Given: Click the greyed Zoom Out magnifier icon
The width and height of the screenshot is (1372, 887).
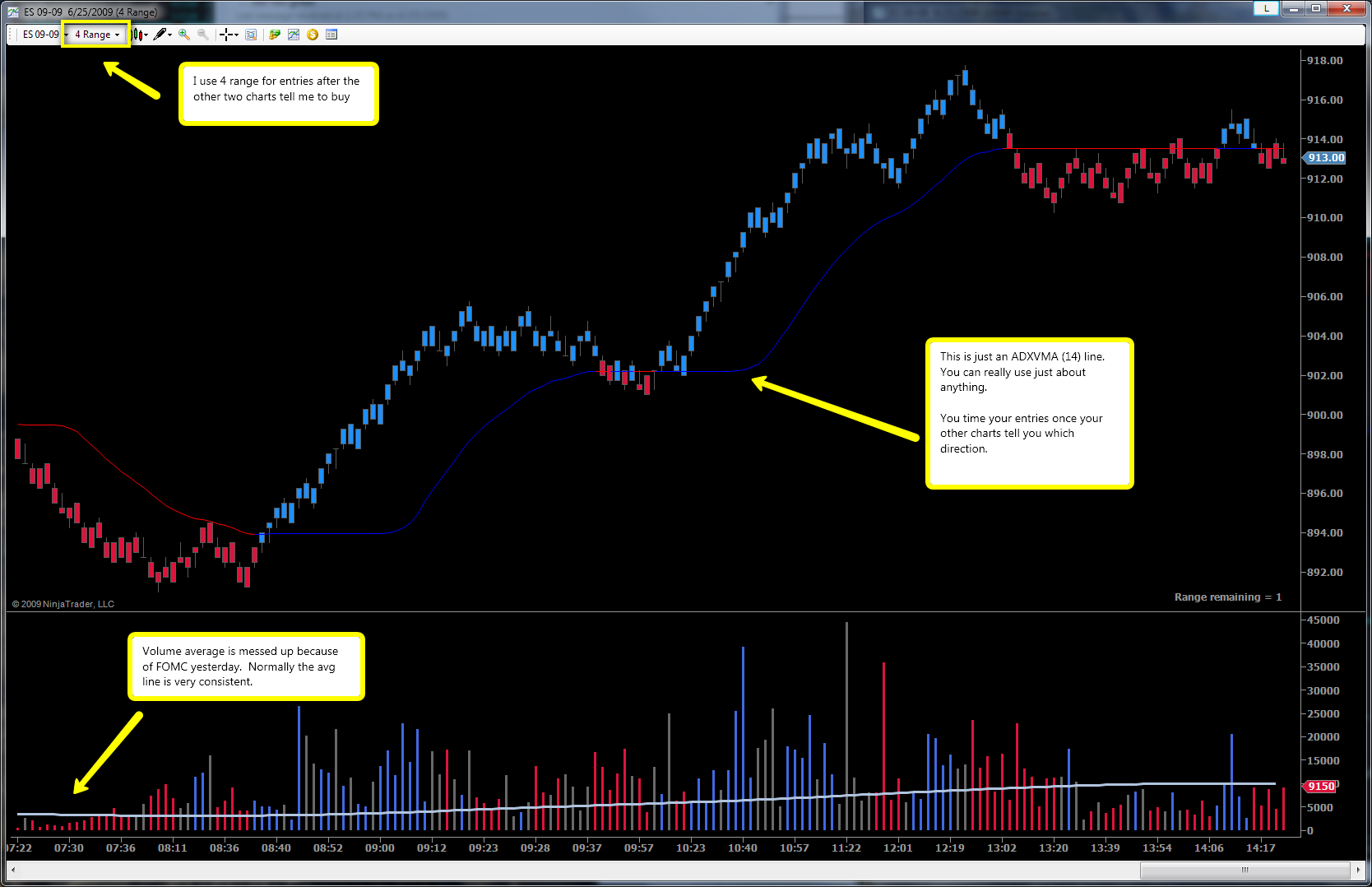Looking at the screenshot, I should [x=202, y=35].
